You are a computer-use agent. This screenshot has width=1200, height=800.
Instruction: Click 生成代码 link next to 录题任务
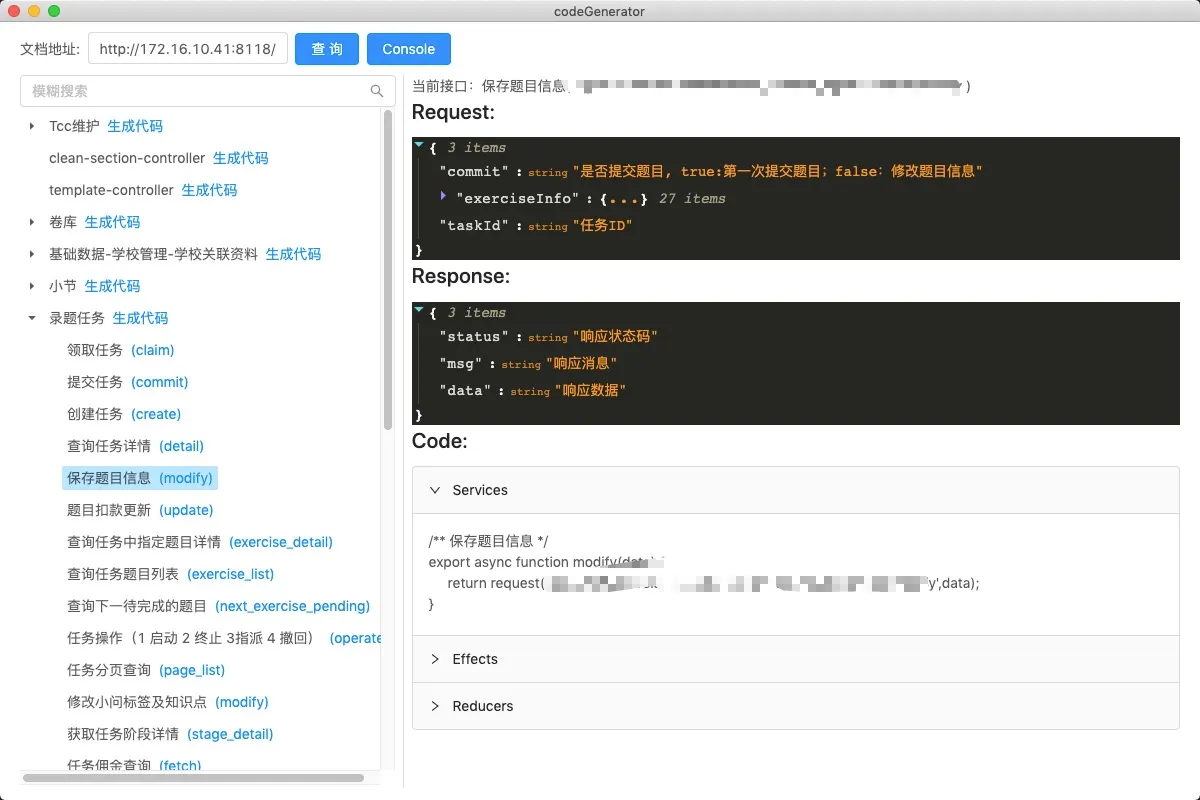pos(141,318)
